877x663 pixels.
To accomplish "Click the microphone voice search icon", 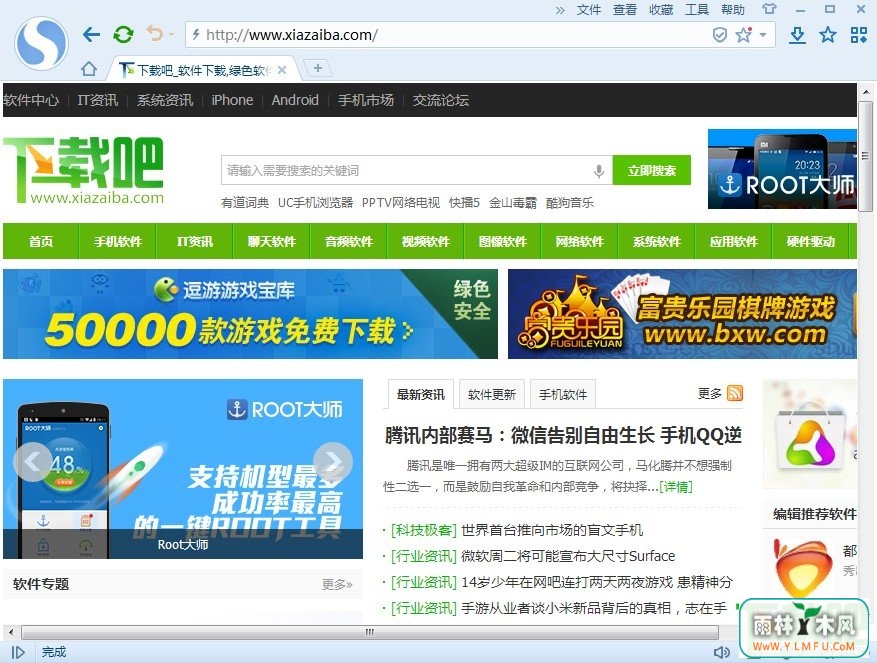I will [x=599, y=171].
